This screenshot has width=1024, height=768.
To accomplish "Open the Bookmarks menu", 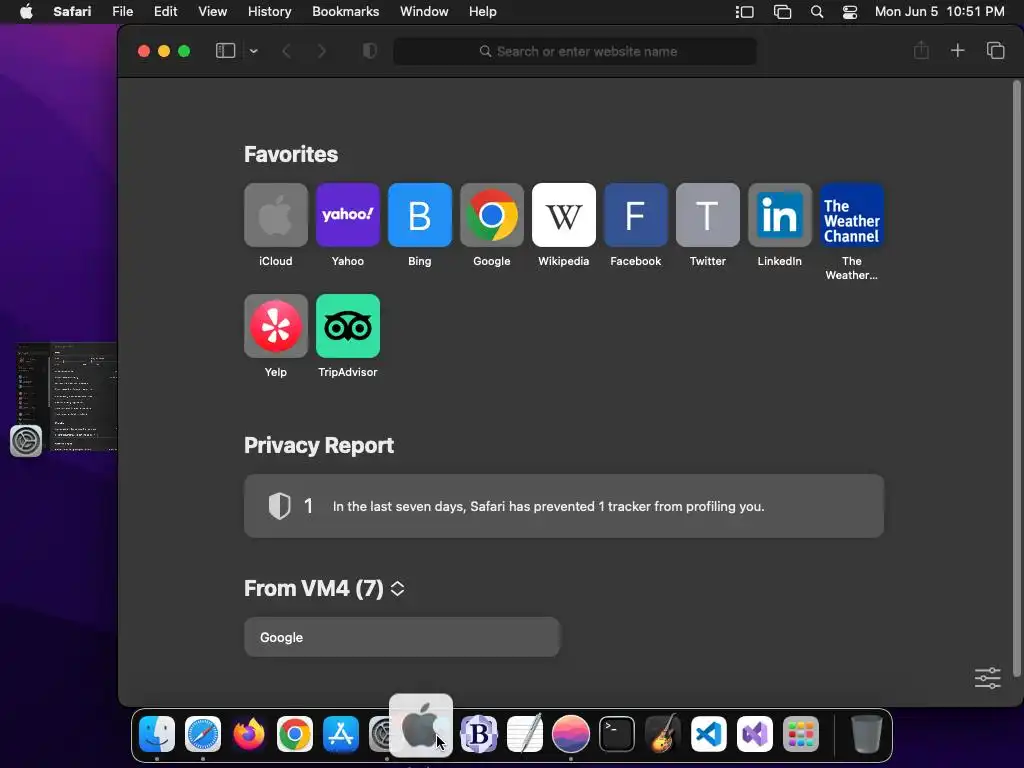I will coord(345,12).
